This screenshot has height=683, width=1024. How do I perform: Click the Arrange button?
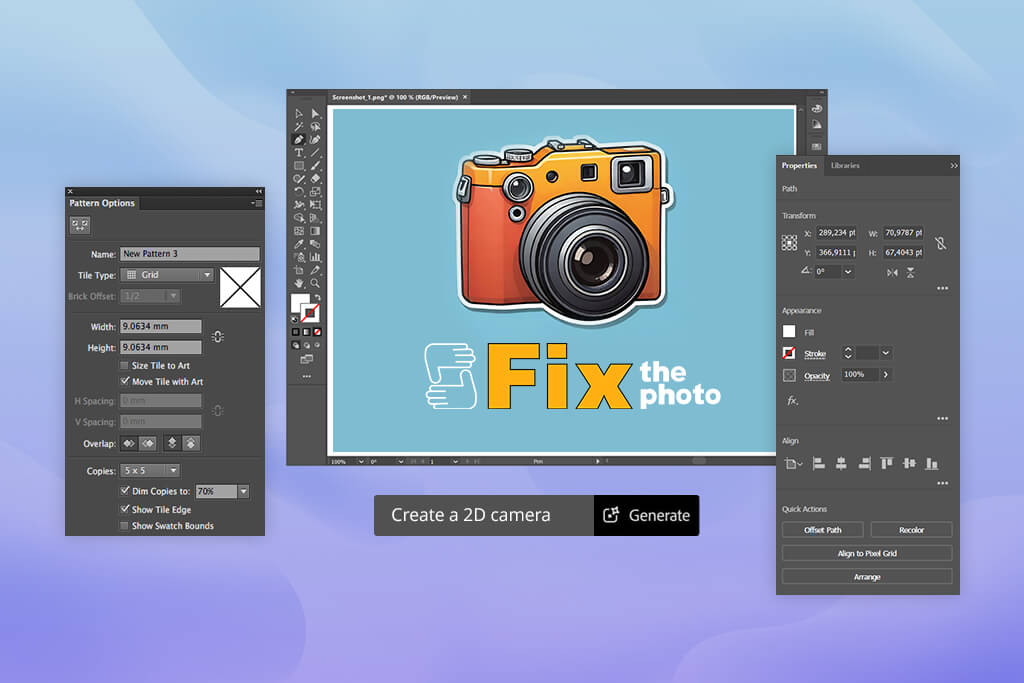pyautogui.click(x=867, y=577)
